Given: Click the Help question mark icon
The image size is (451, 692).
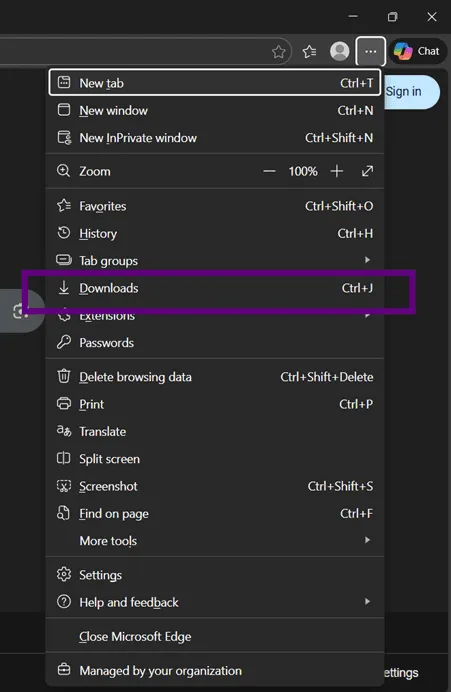Looking at the screenshot, I should 64,602.
